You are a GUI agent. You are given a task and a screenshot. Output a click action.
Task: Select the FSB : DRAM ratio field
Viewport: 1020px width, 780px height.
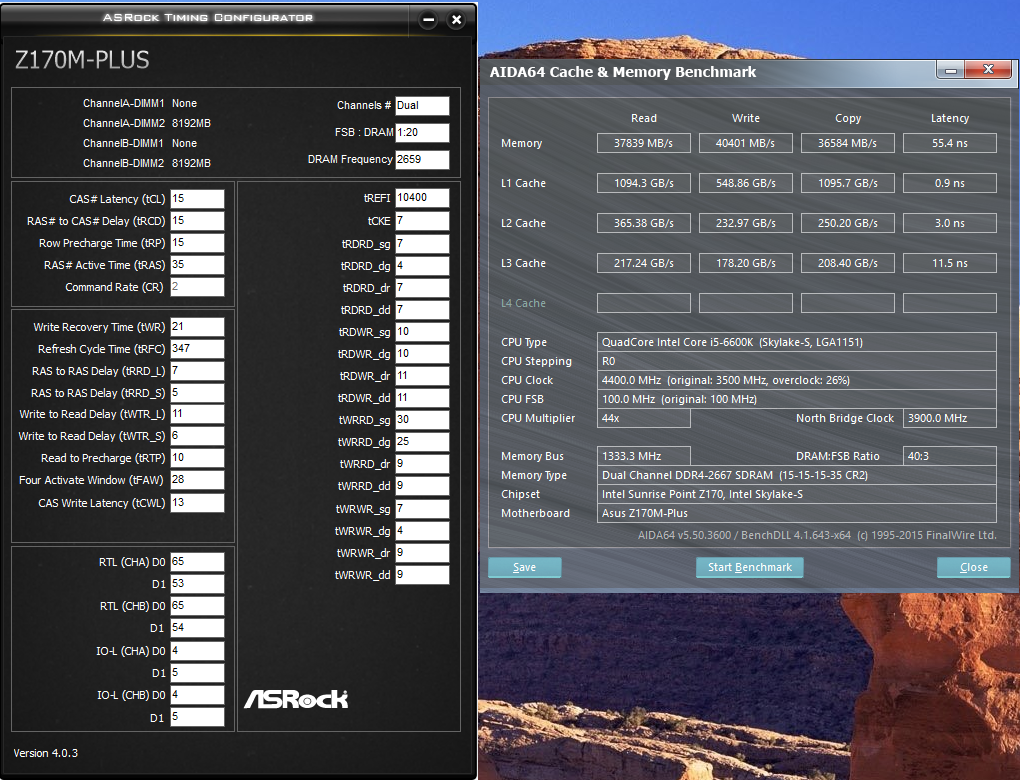pos(422,133)
